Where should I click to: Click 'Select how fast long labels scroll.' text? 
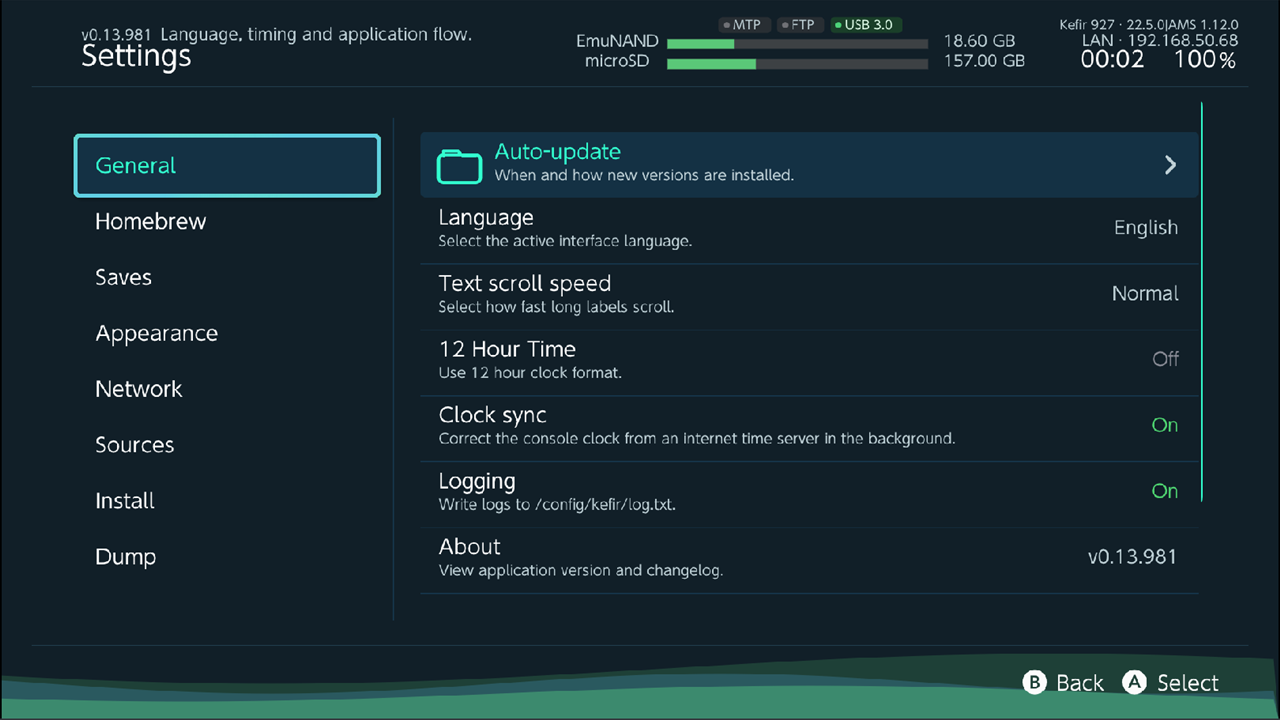point(556,307)
